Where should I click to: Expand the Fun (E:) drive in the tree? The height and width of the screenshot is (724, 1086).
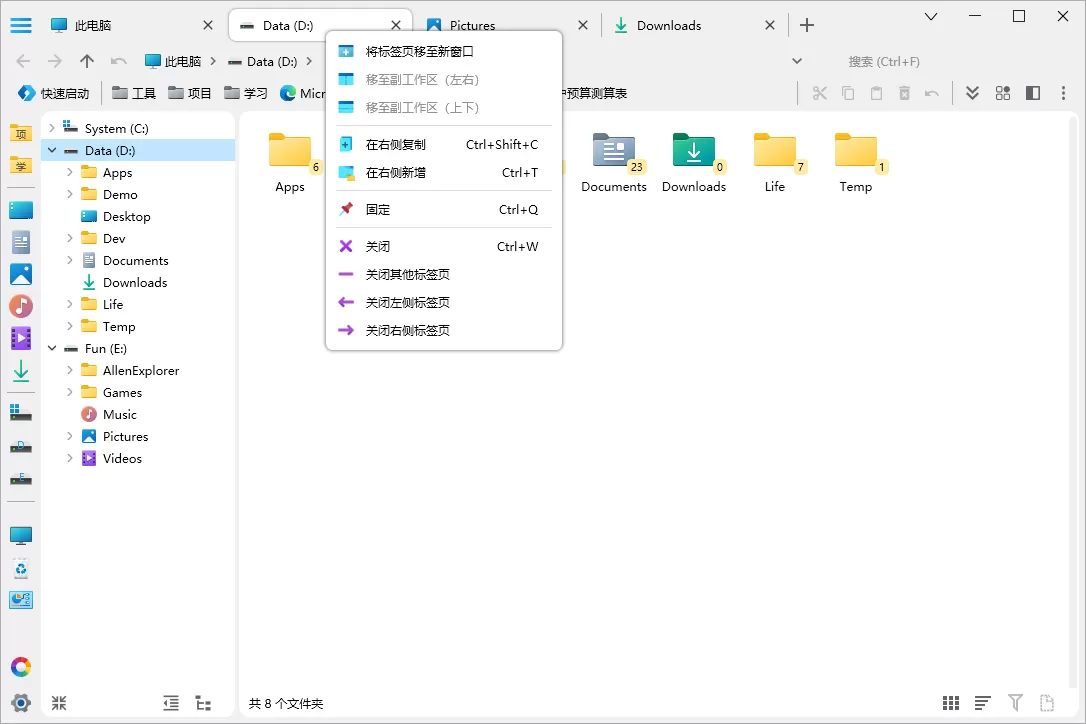click(x=52, y=348)
